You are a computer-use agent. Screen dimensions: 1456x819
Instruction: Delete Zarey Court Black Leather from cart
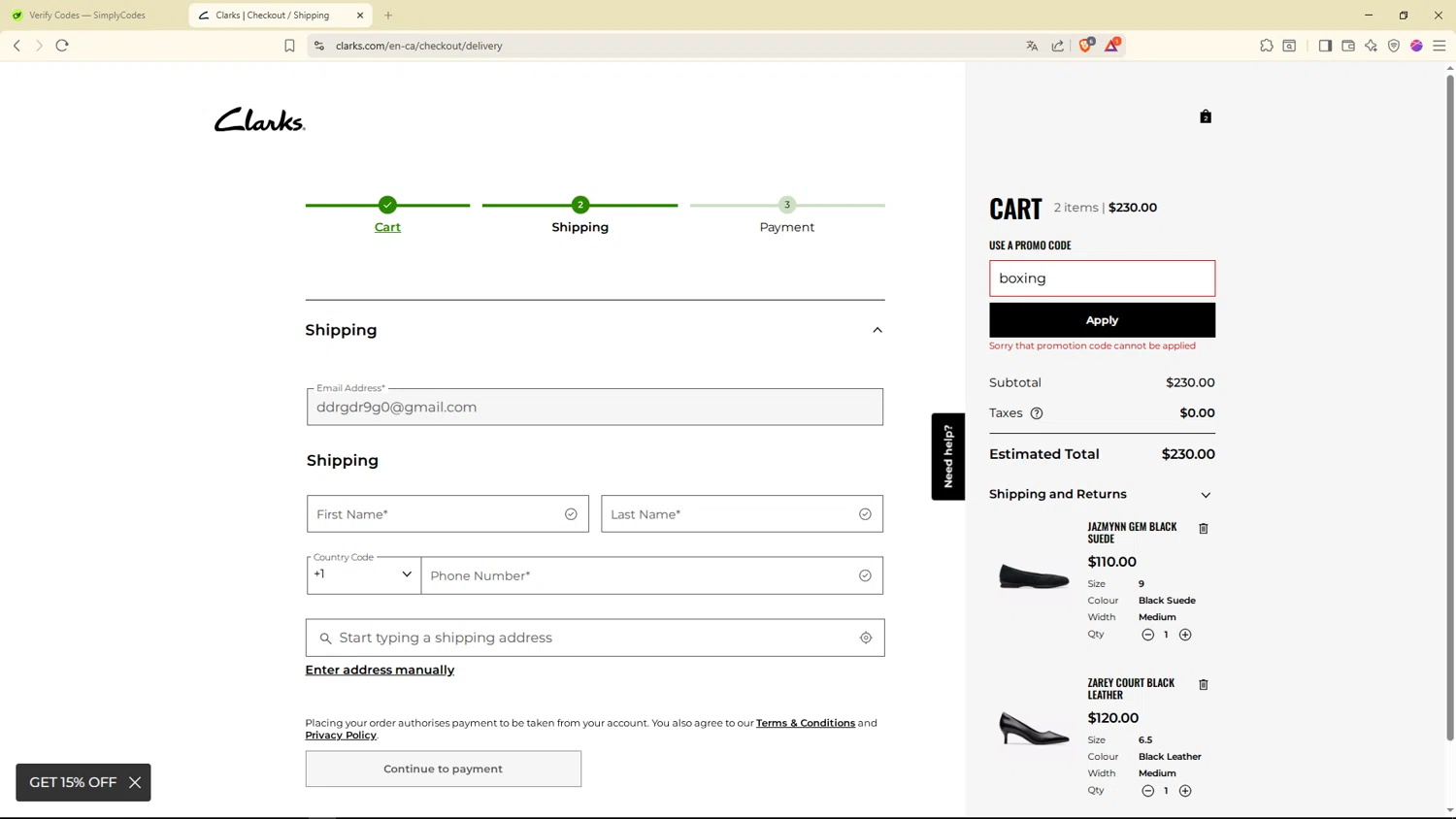1204,685
